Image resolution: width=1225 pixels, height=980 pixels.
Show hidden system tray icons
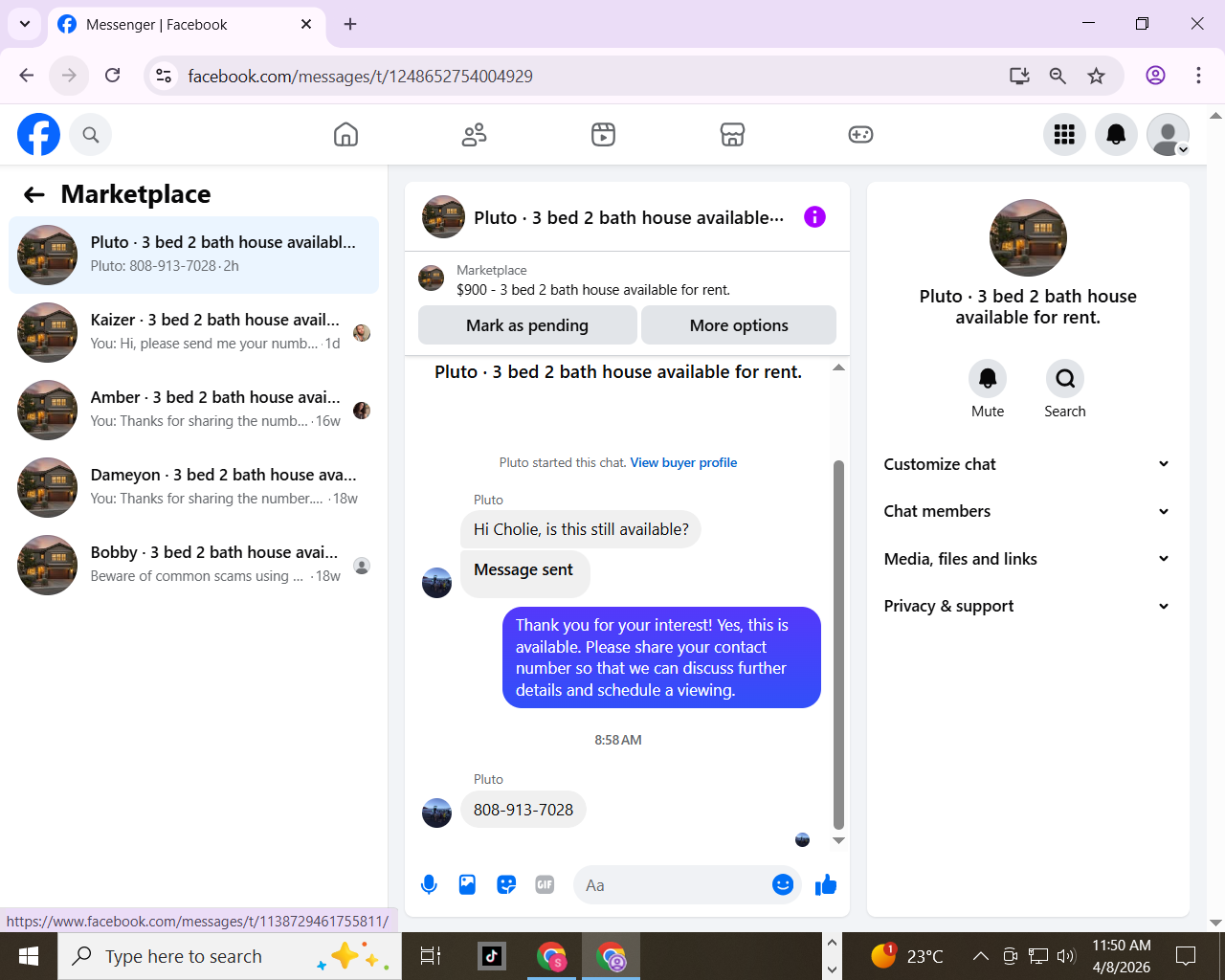coord(981,955)
